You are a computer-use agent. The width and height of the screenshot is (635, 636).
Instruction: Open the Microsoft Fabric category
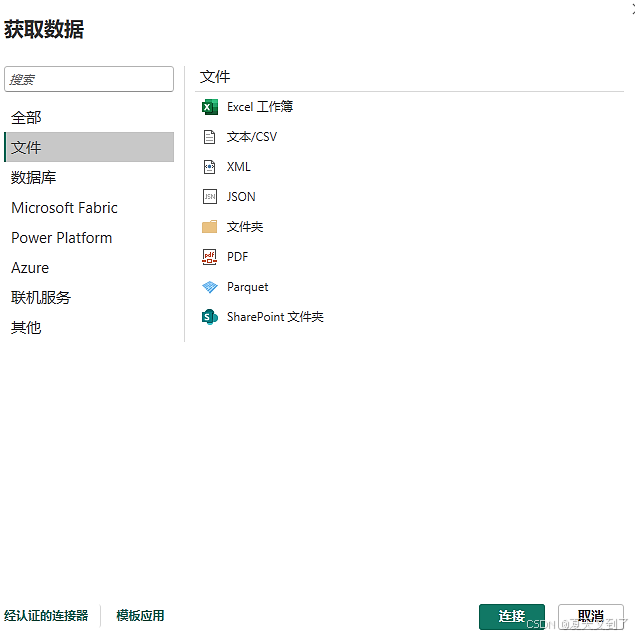tap(89, 208)
